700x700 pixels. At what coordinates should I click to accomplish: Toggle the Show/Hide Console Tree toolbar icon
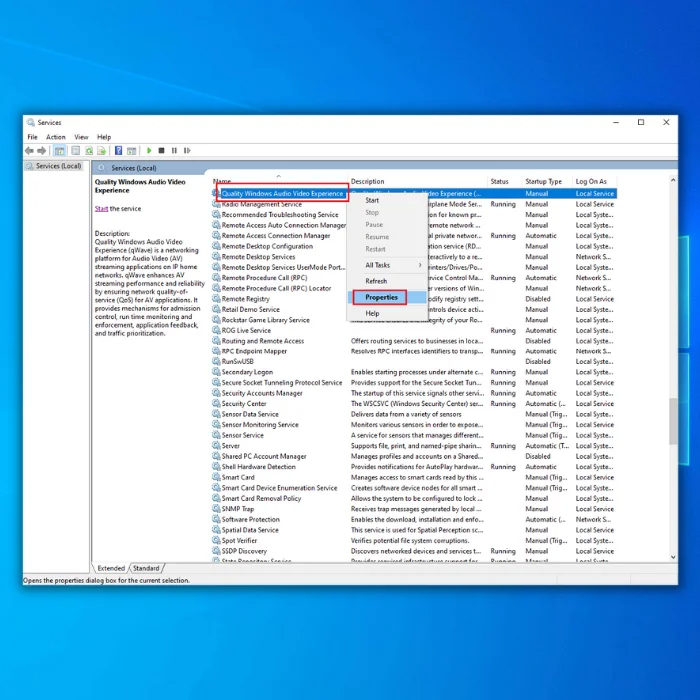(x=59, y=151)
